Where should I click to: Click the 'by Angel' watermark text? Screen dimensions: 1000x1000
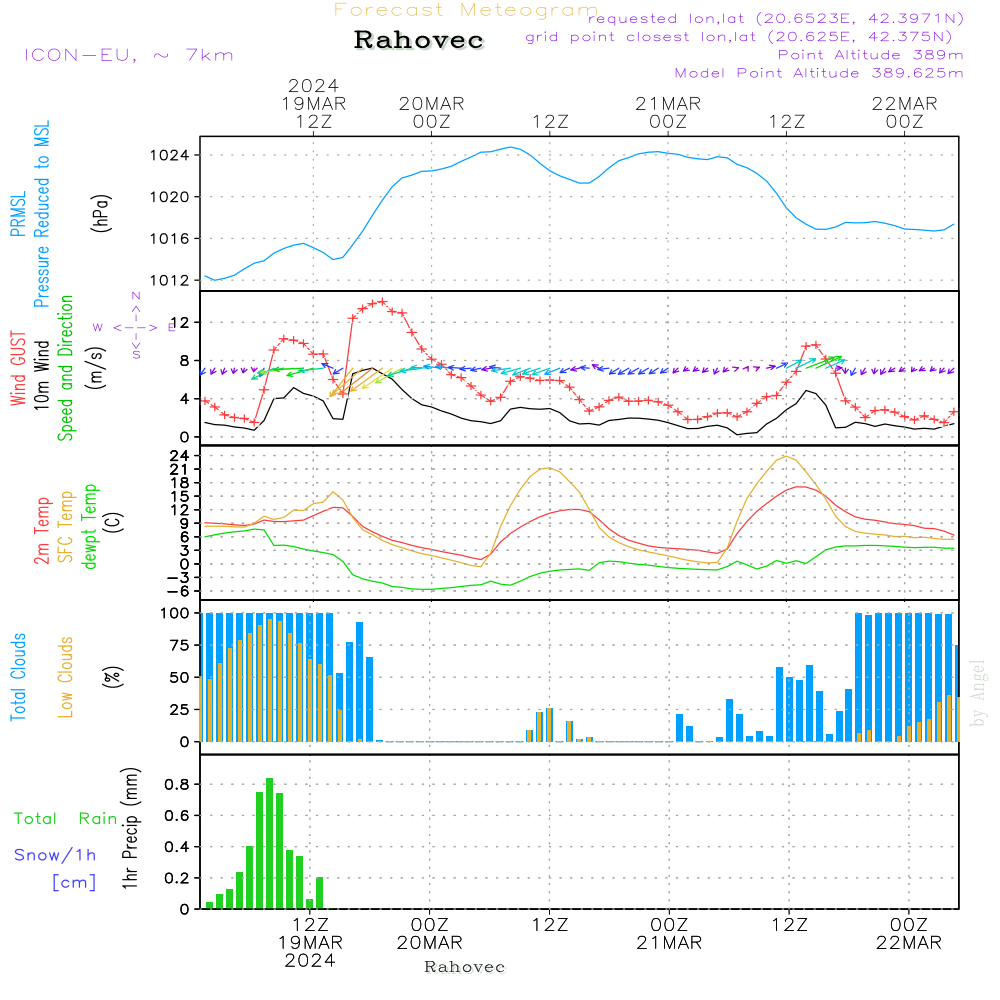click(978, 694)
